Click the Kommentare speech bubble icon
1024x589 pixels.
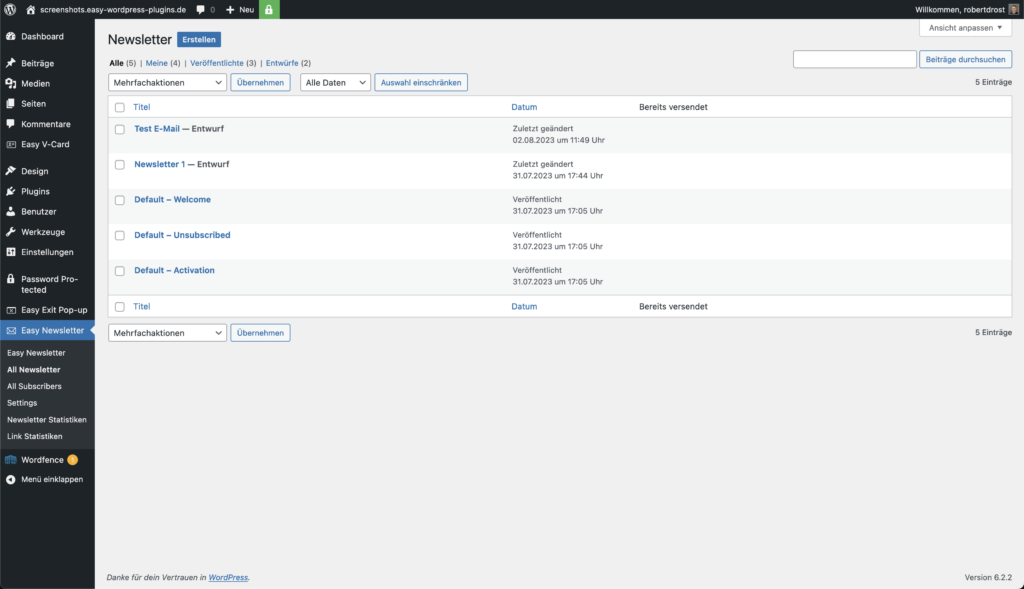[10, 124]
